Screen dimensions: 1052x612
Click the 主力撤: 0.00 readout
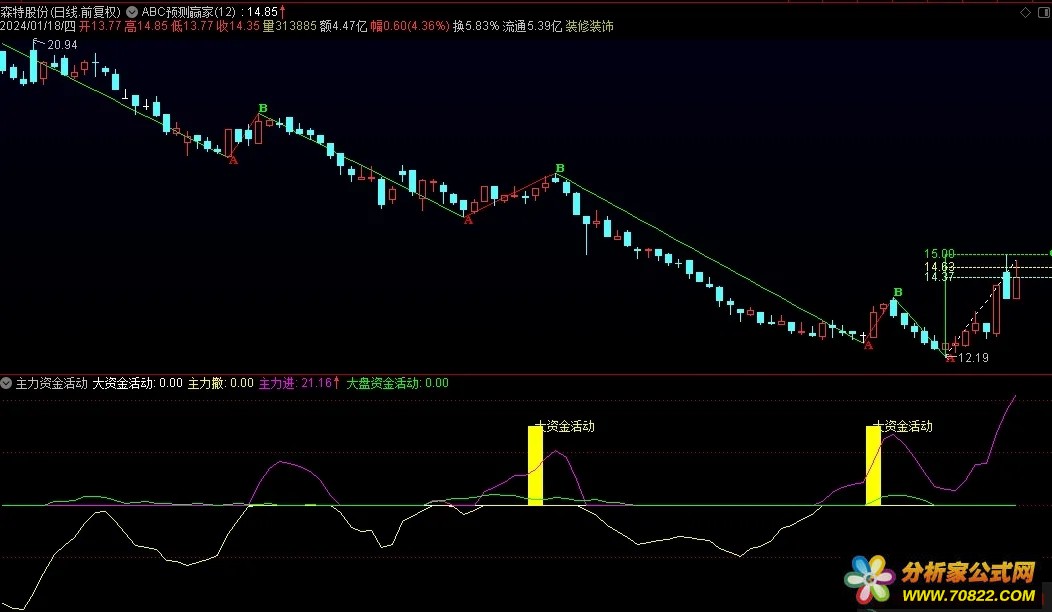coord(220,383)
